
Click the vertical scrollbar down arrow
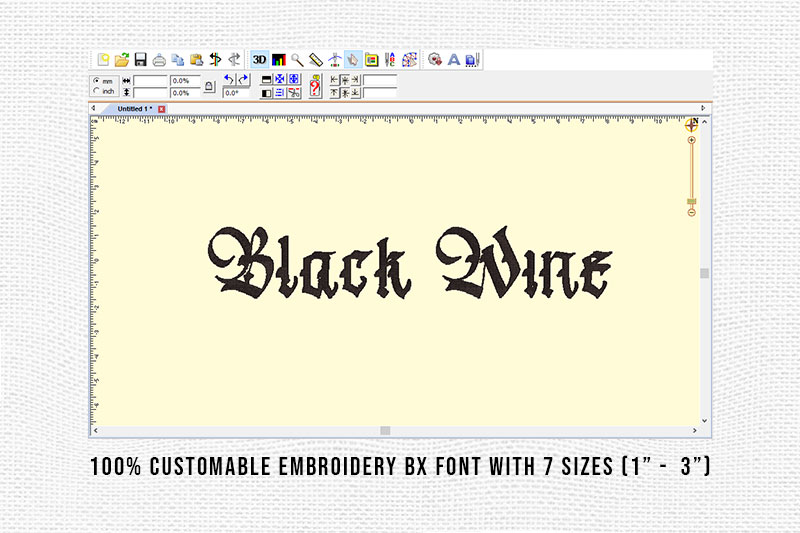coord(705,421)
